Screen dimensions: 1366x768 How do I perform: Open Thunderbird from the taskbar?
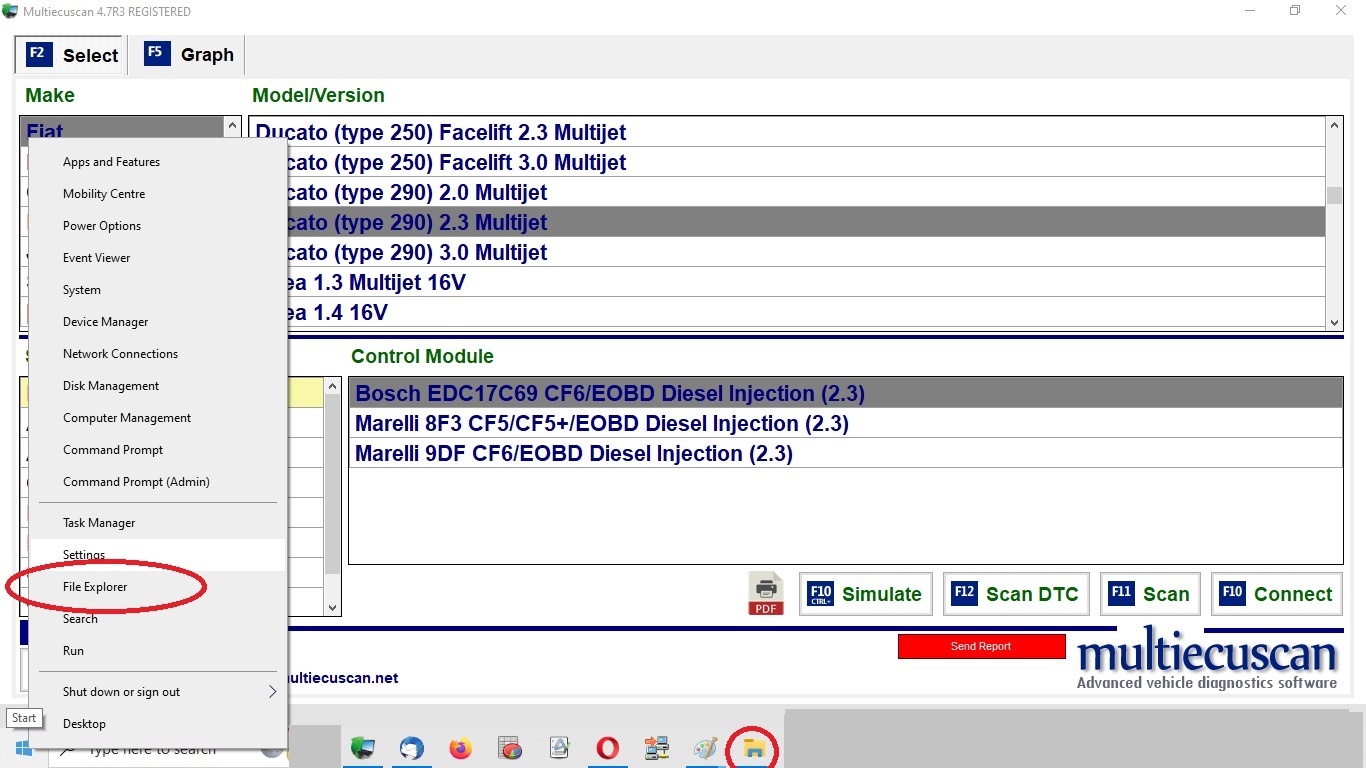click(x=411, y=748)
